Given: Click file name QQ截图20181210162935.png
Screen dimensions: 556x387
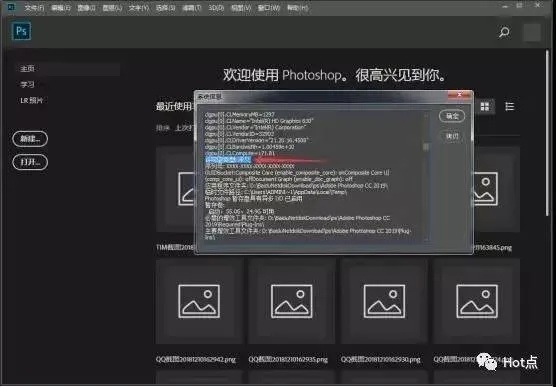Looking at the screenshot, I should coord(288,359).
